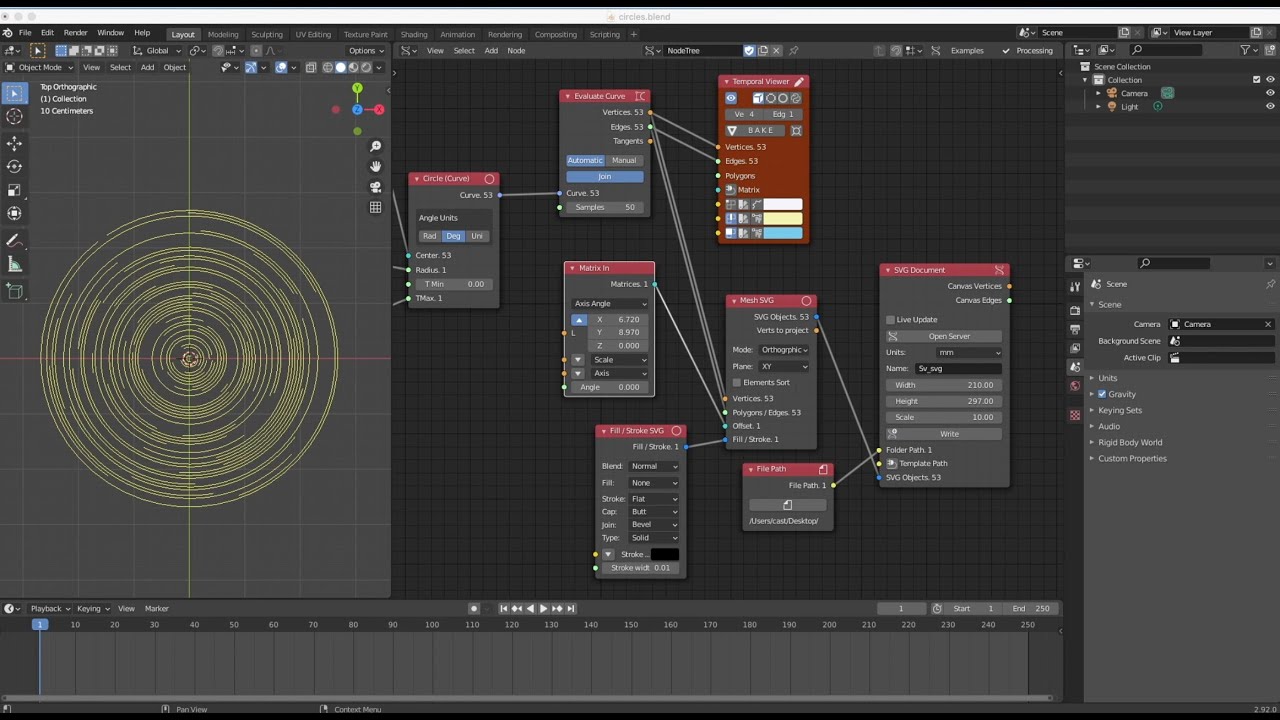Select the Measure tool
Screen dimensions: 1280x720
[x=14, y=265]
